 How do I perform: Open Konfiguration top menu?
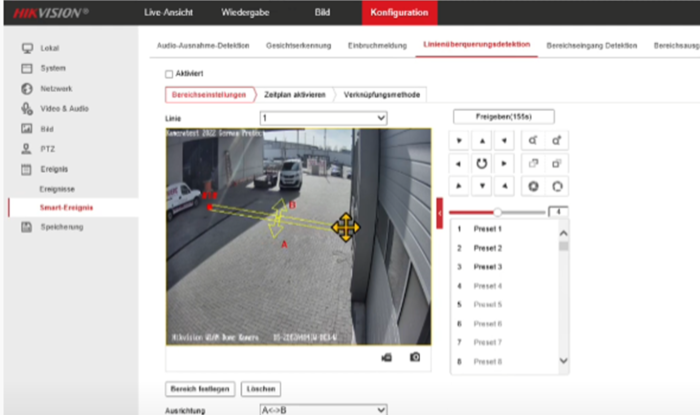point(399,12)
